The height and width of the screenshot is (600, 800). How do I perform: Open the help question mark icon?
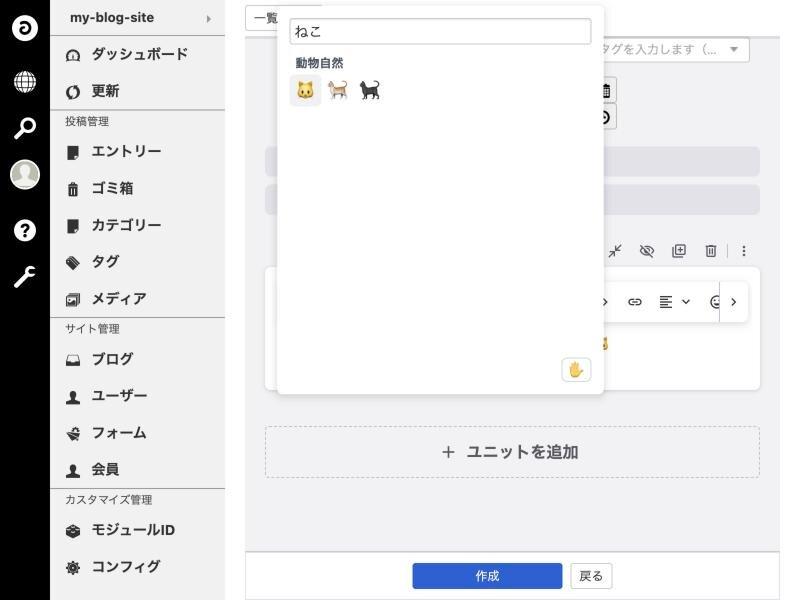tap(24, 231)
